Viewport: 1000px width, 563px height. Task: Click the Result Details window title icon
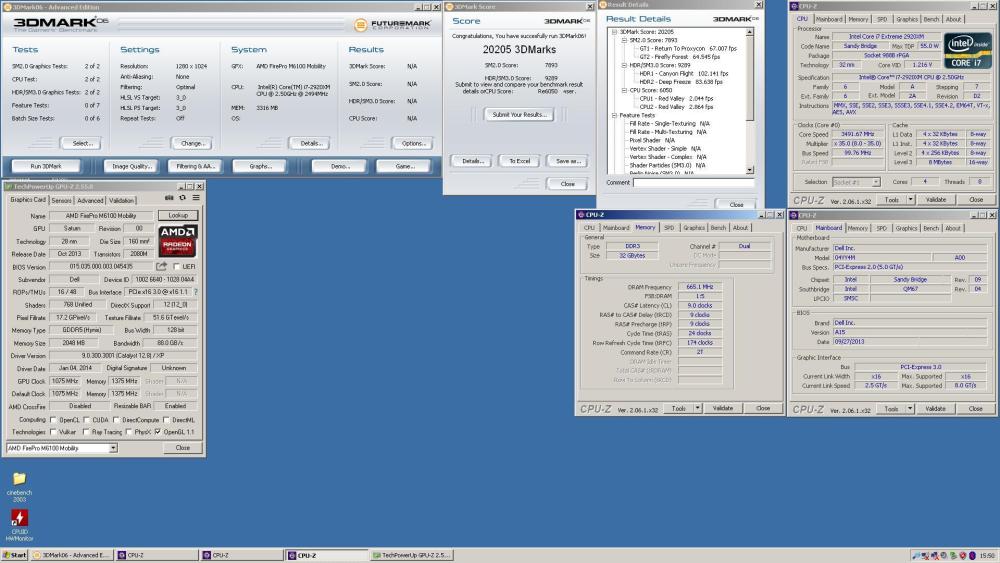[602, 4]
